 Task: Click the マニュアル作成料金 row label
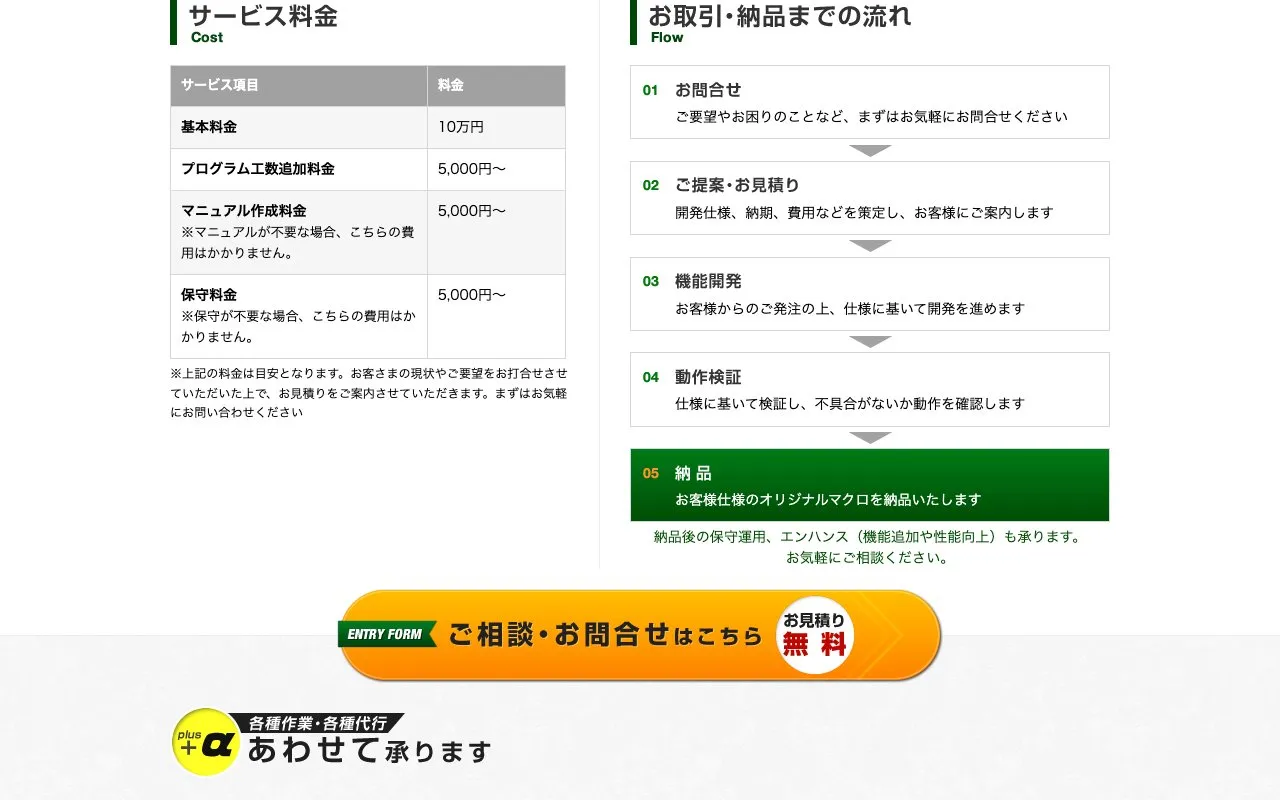point(244,211)
